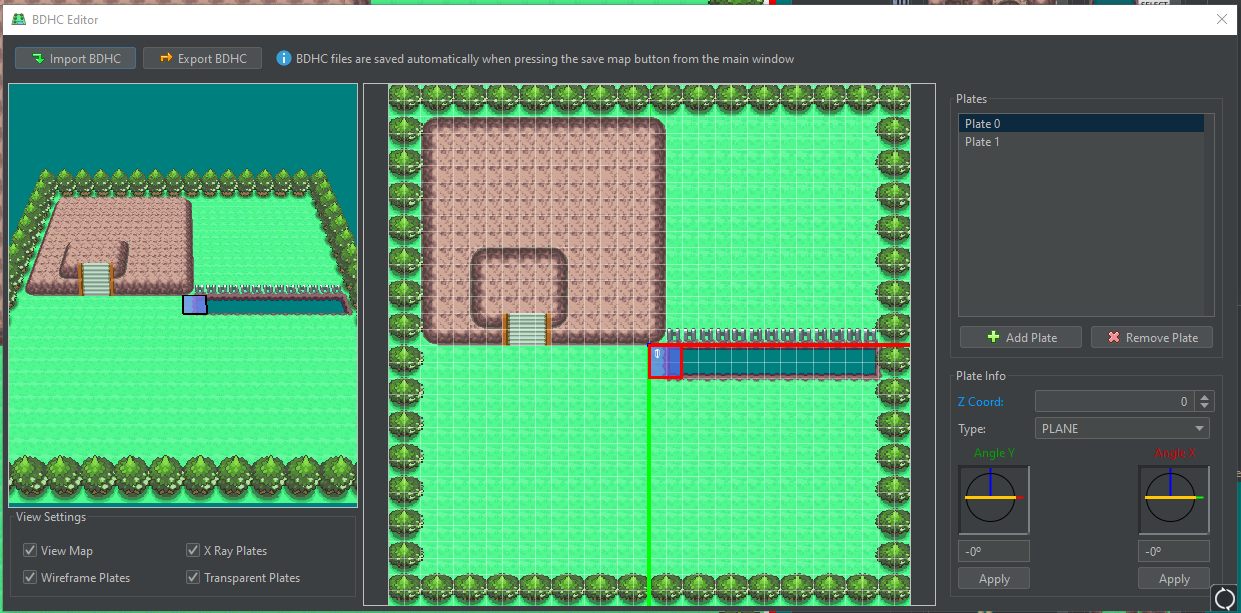Decrease the Z Coord value with down arrow
The height and width of the screenshot is (613, 1241).
tap(1204, 406)
